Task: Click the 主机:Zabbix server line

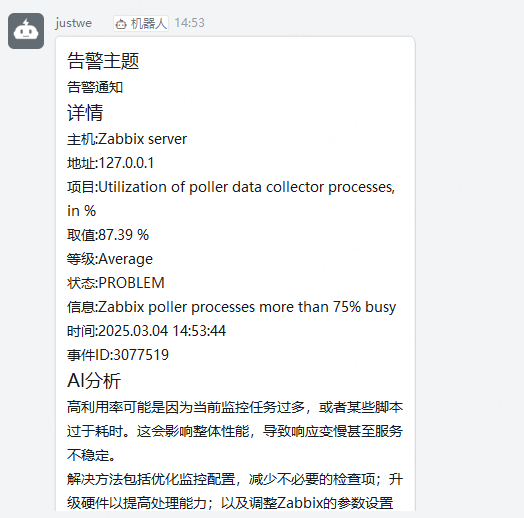Action: 127,139
